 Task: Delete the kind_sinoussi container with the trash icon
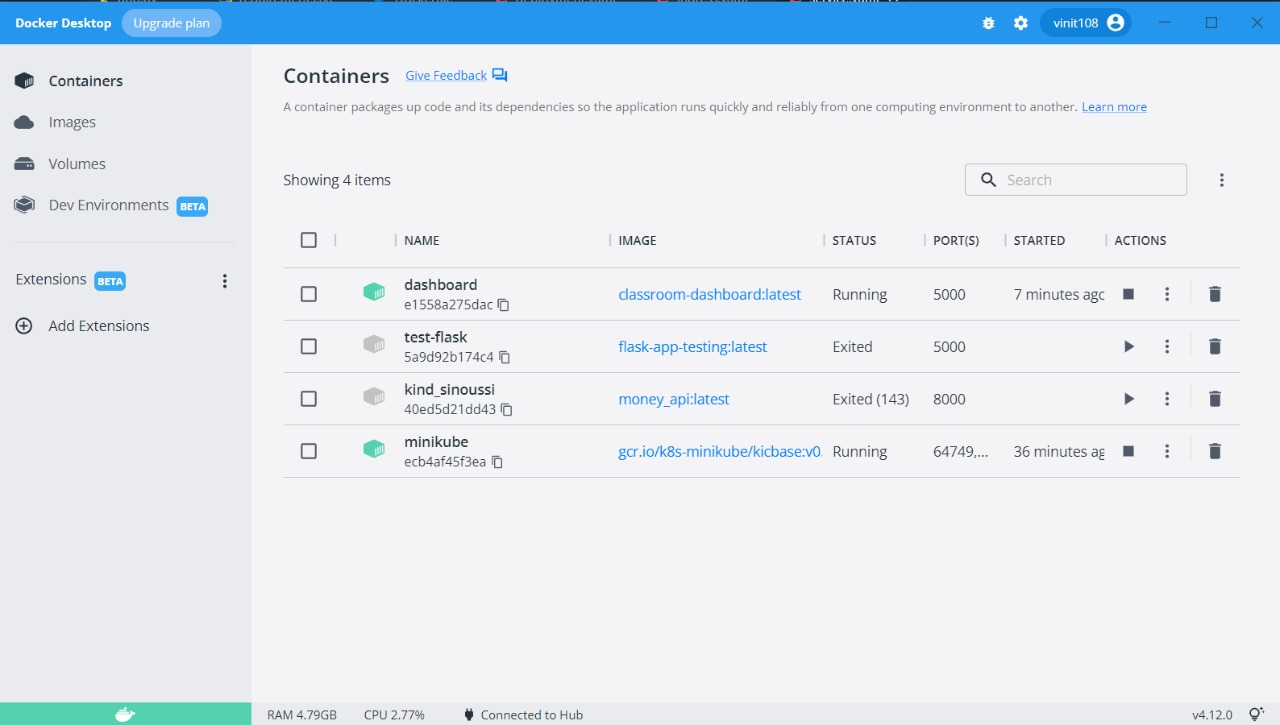click(x=1214, y=398)
